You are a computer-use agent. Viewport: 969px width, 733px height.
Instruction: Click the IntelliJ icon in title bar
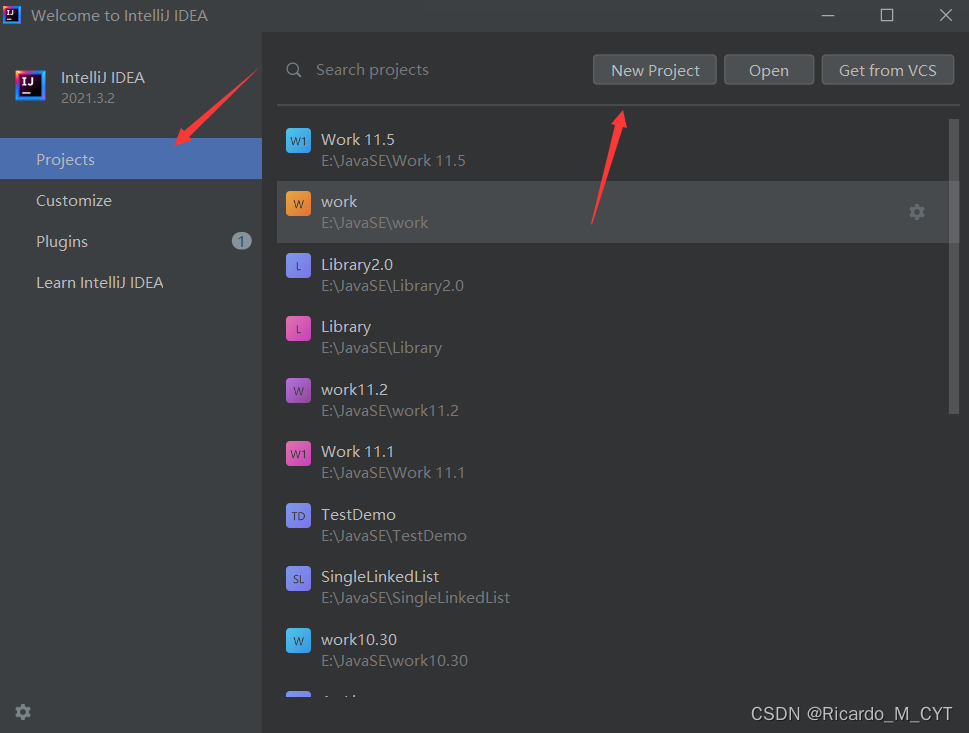click(x=11, y=15)
